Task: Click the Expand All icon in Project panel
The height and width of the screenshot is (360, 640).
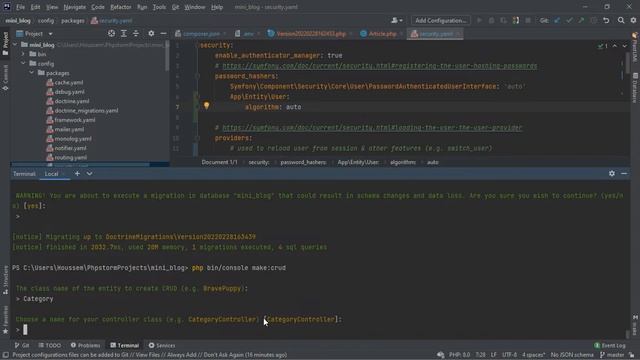Action: click(124, 33)
